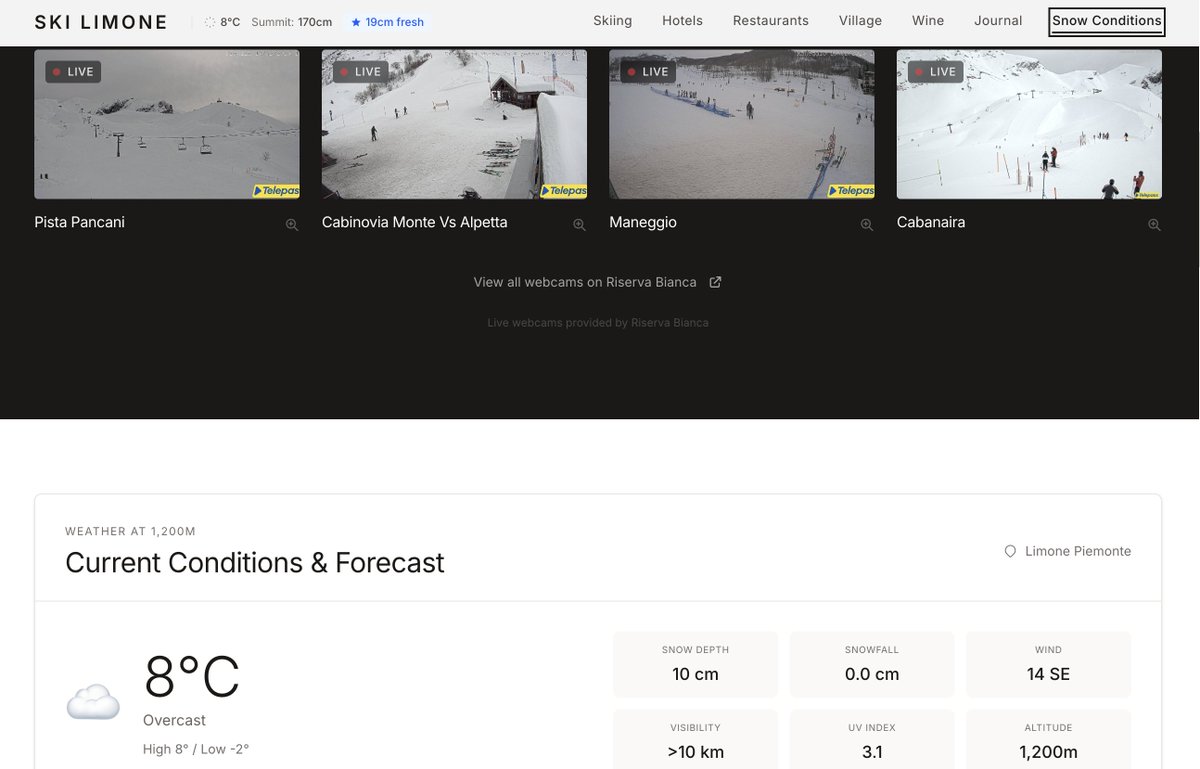Go to the Hotels section

(683, 21)
